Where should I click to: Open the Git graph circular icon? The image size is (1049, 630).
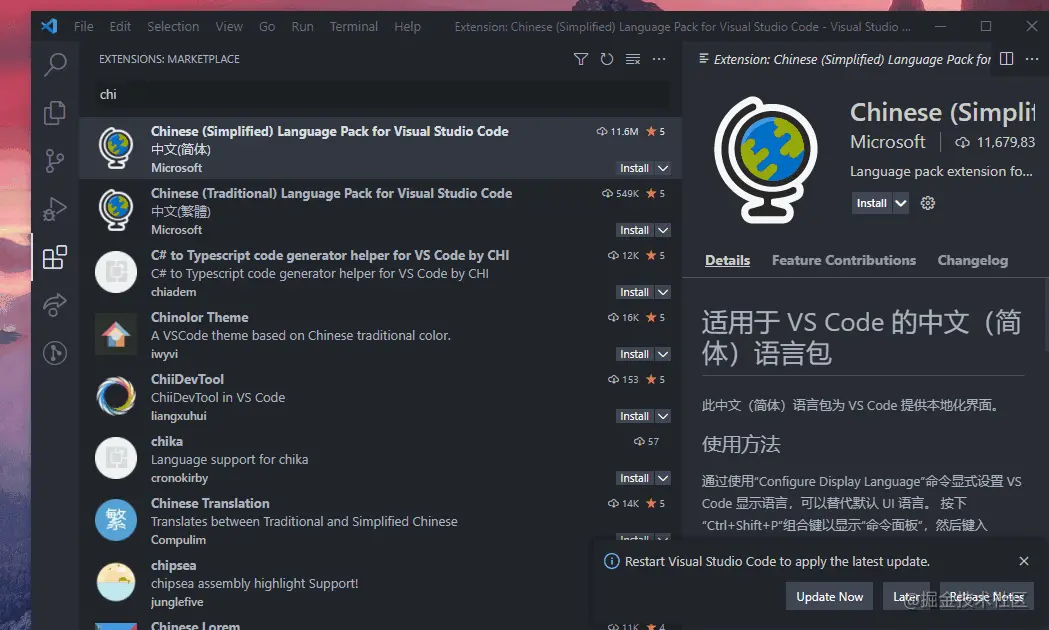pyautogui.click(x=55, y=352)
